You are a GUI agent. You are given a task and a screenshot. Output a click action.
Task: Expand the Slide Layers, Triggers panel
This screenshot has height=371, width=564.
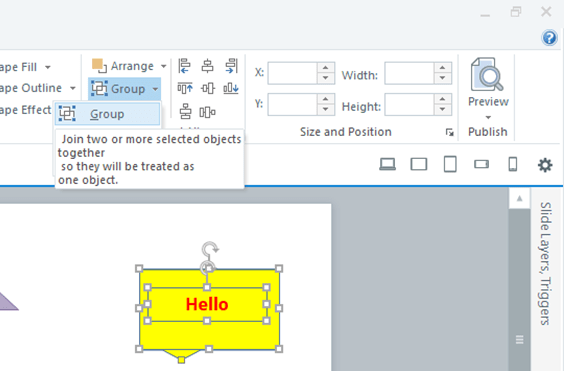coord(546,263)
